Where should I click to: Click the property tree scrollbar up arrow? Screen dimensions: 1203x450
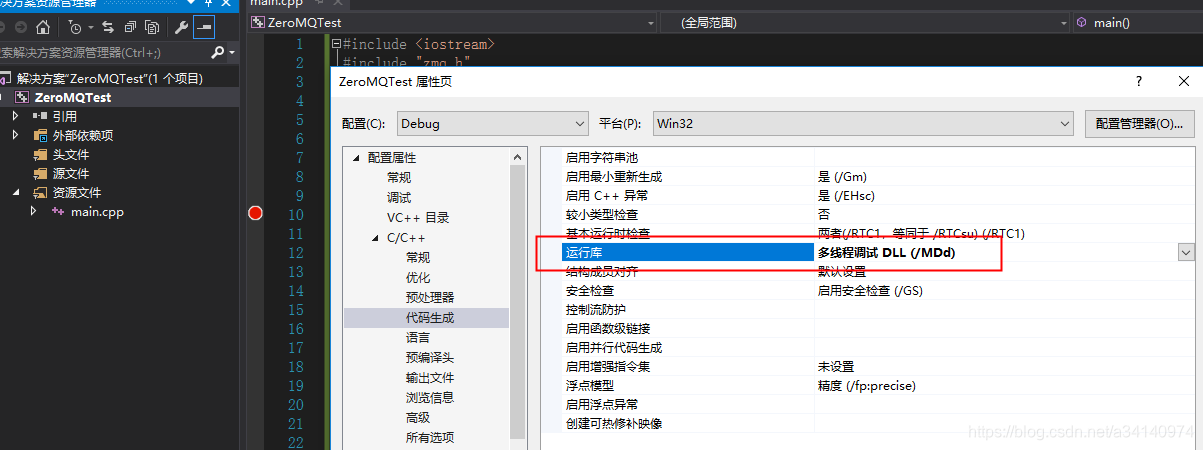[518, 157]
